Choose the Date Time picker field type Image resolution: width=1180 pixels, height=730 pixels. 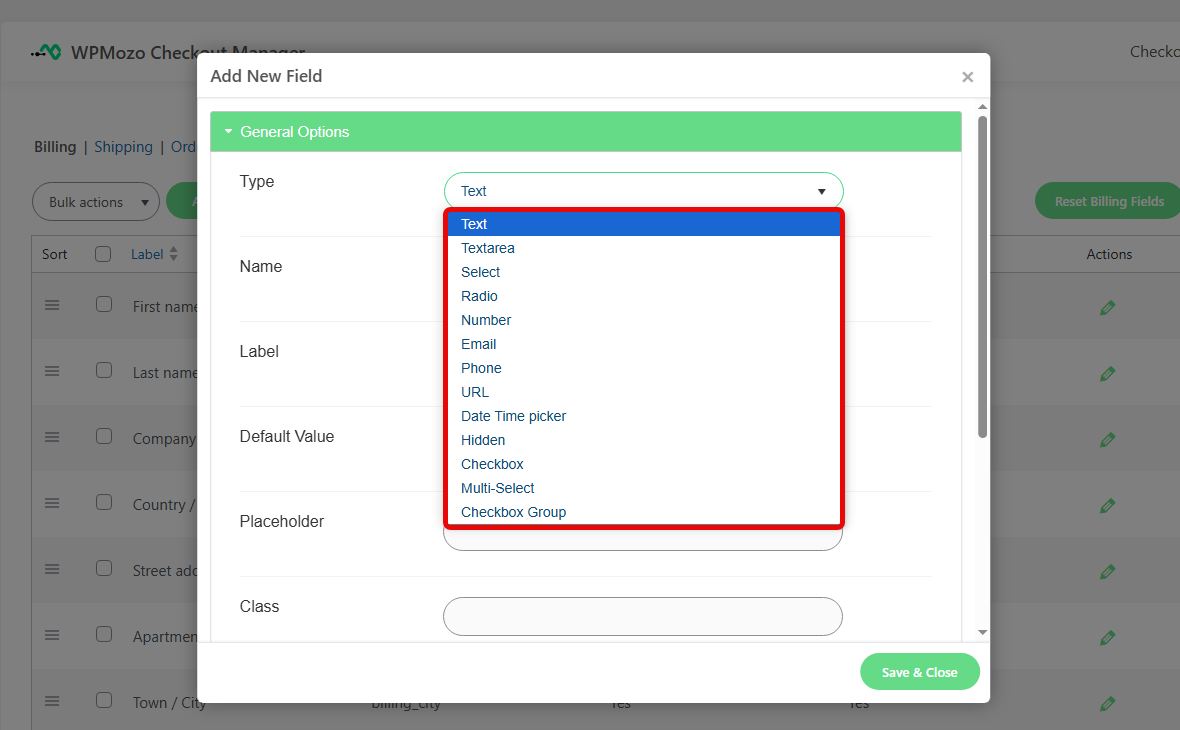(x=643, y=416)
